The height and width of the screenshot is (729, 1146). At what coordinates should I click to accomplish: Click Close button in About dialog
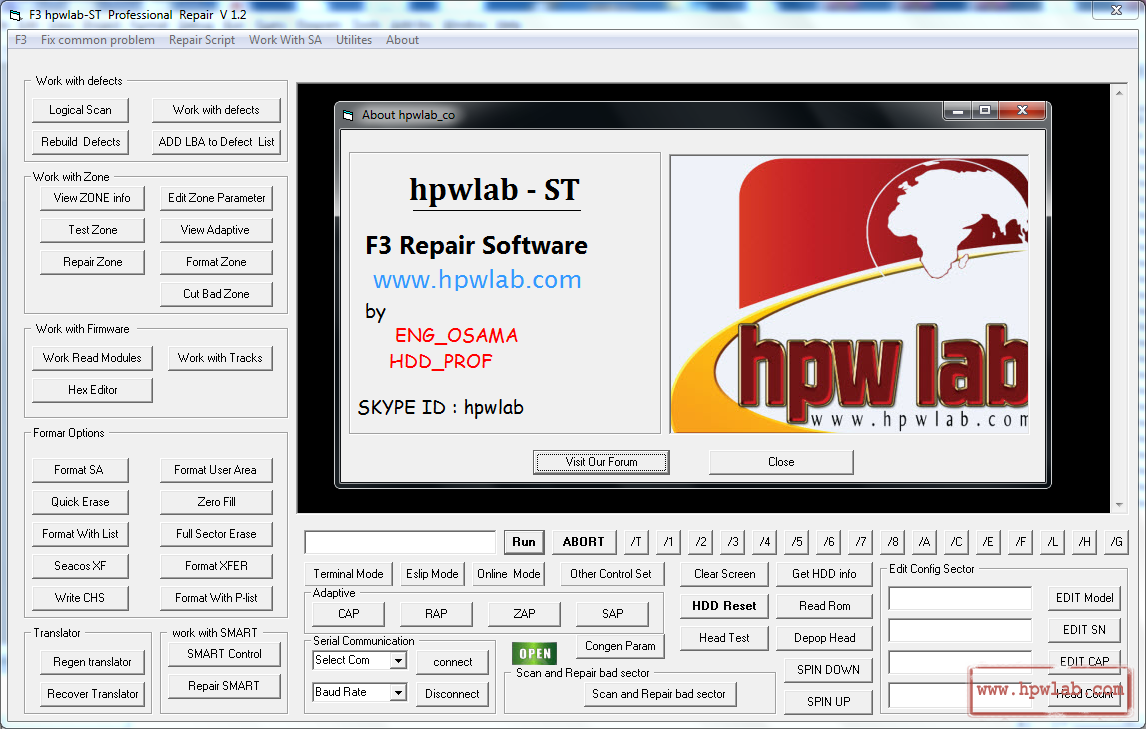click(781, 462)
